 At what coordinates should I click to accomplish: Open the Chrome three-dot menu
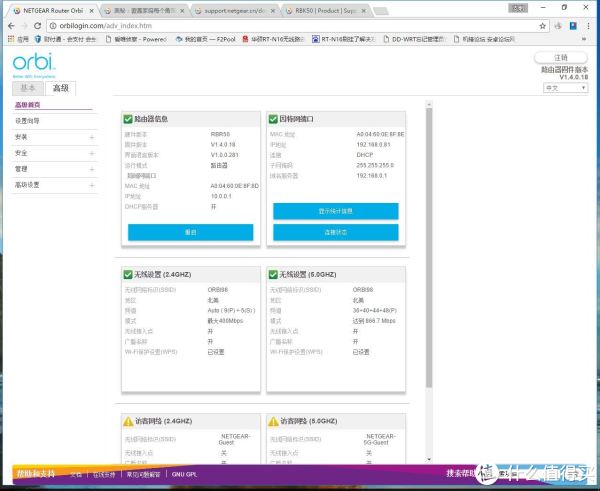pyautogui.click(x=588, y=26)
